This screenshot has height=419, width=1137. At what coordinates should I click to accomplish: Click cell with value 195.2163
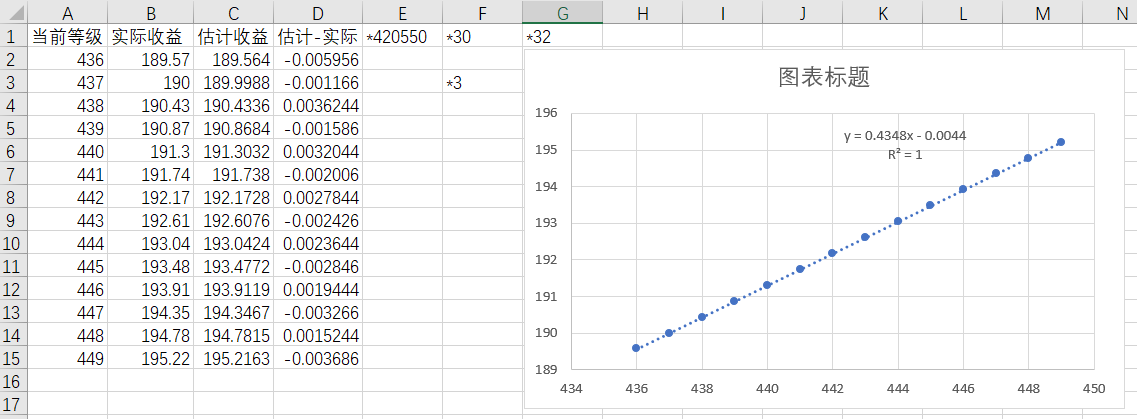233,358
